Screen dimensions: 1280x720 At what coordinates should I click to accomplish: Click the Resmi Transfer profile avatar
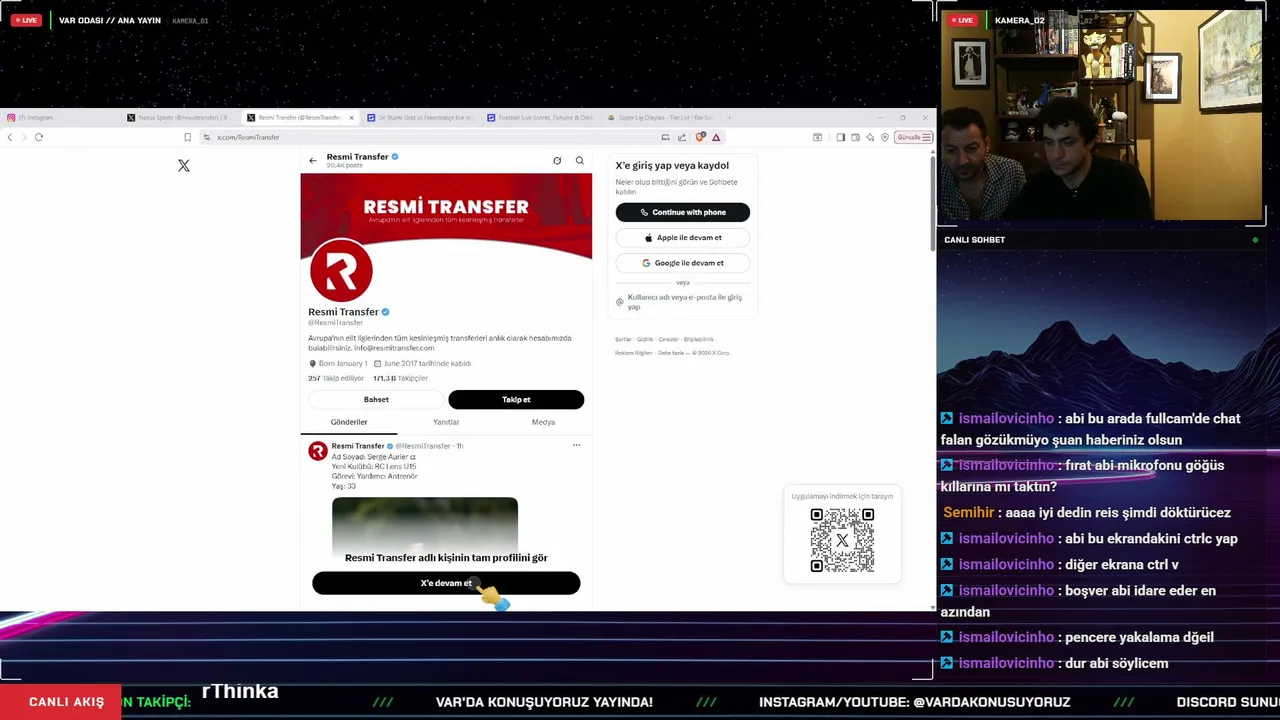coord(341,270)
